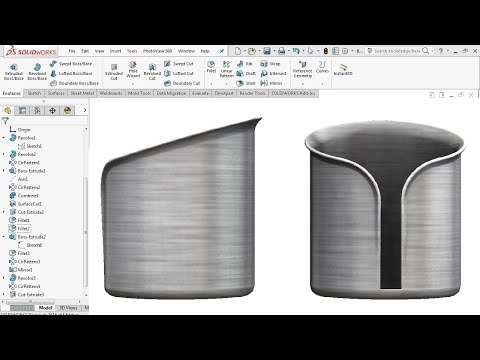Open the DimXpertManager crosshair tab
The width and height of the screenshot is (480, 360).
pyautogui.click(x=52, y=110)
